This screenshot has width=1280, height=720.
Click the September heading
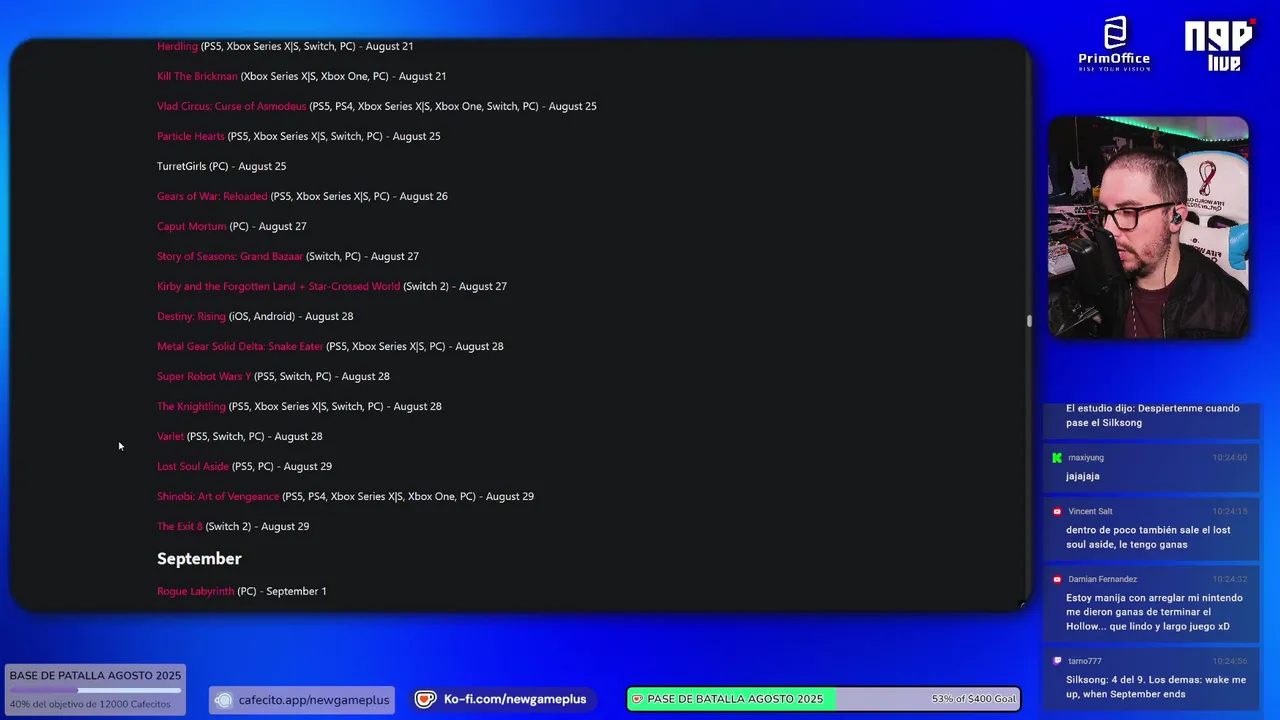199,558
